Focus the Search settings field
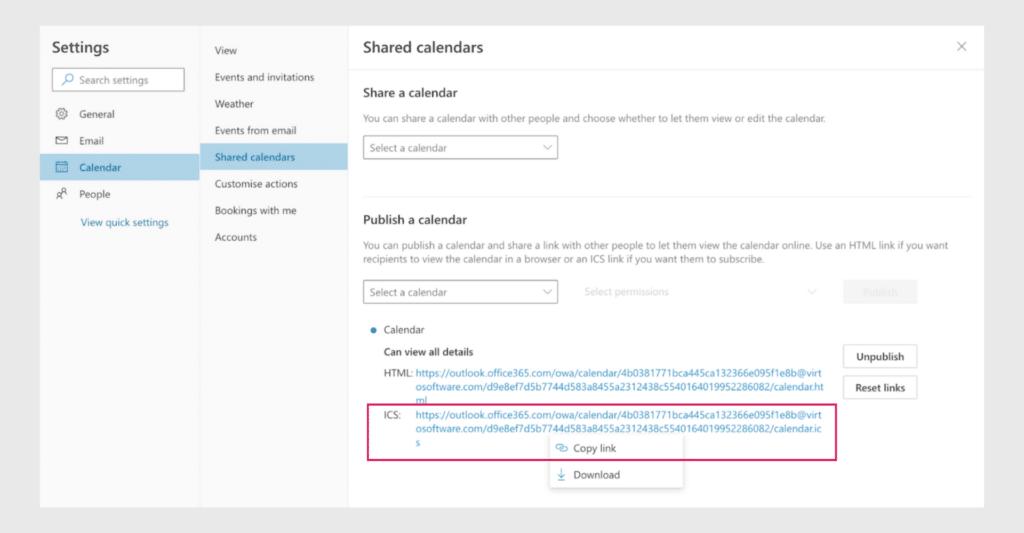 [x=118, y=80]
